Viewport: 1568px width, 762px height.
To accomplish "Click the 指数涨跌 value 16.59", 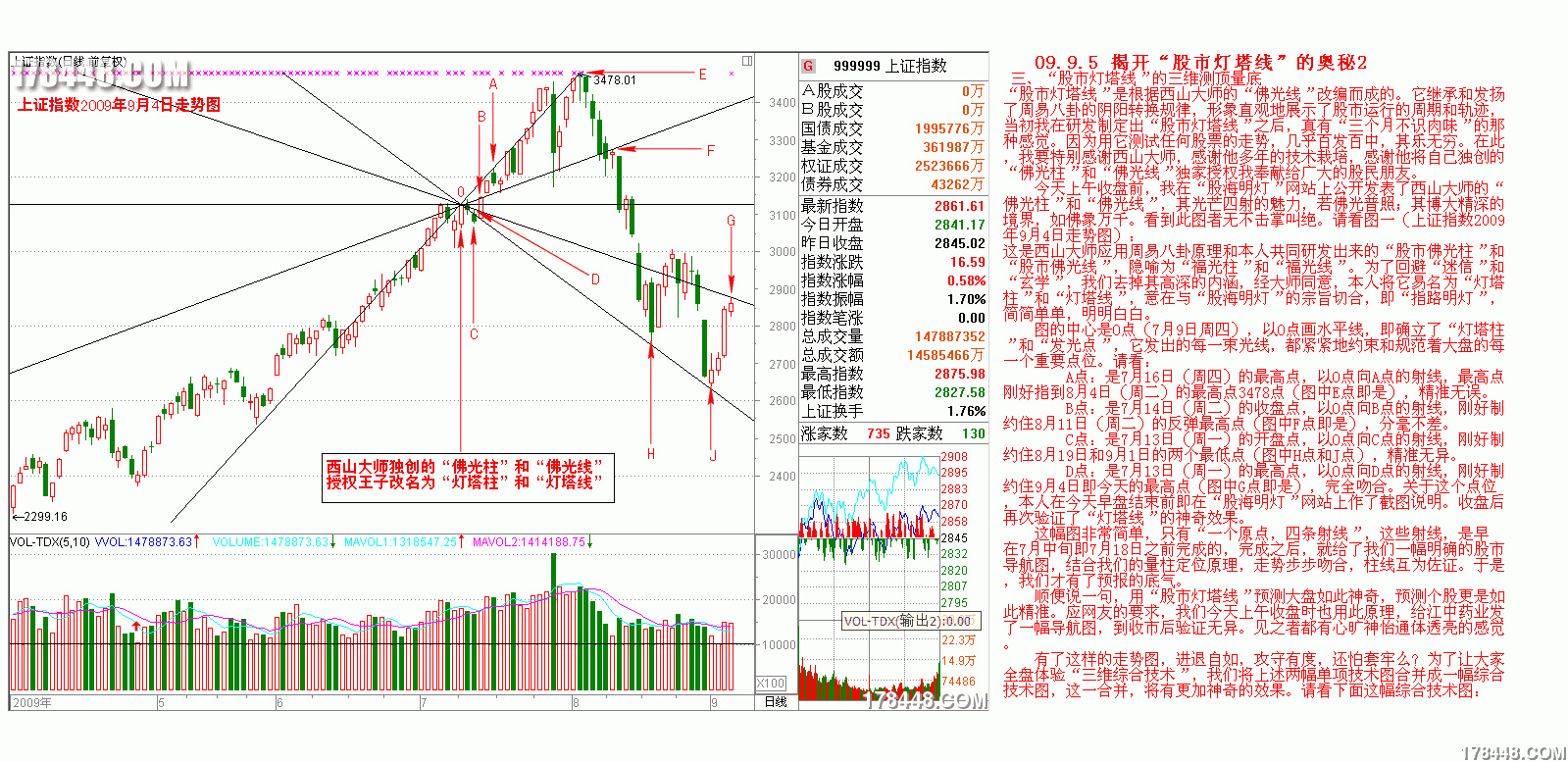I will [x=967, y=262].
